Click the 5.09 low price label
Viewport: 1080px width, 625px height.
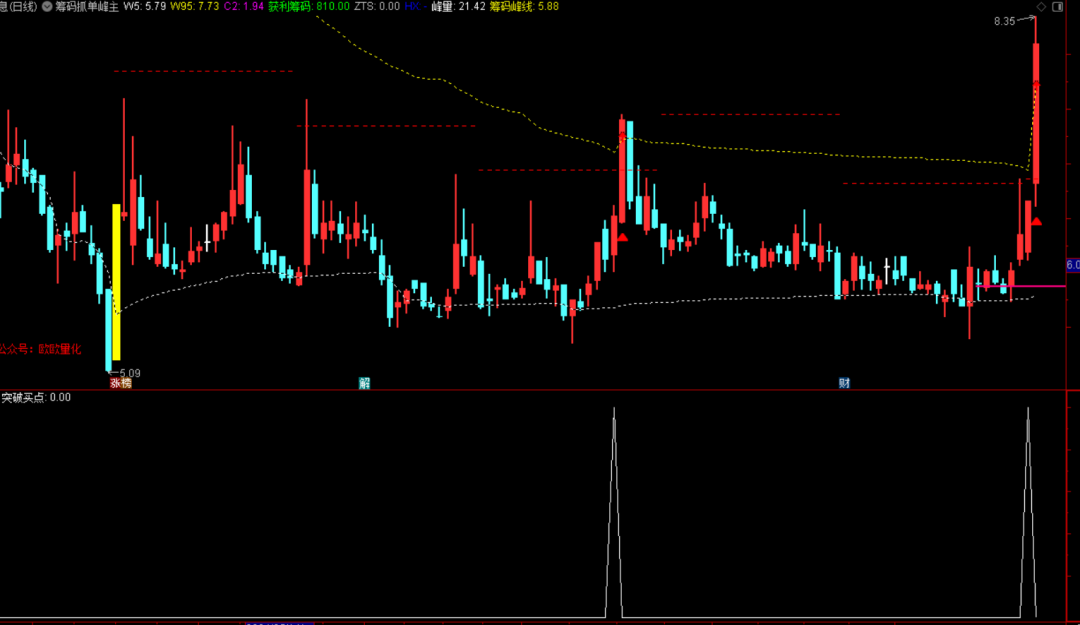[x=129, y=373]
